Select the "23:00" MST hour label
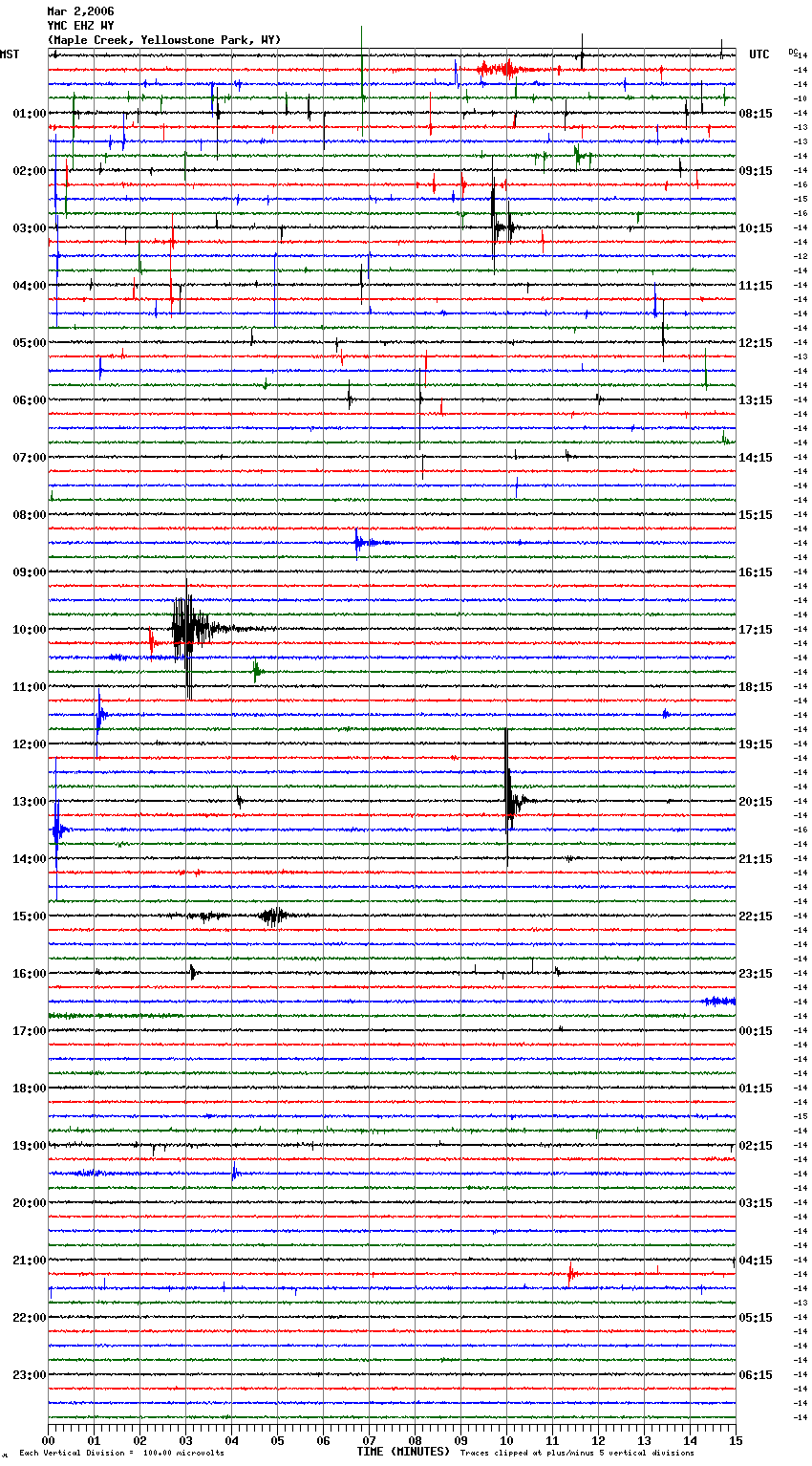 tap(30, 1375)
